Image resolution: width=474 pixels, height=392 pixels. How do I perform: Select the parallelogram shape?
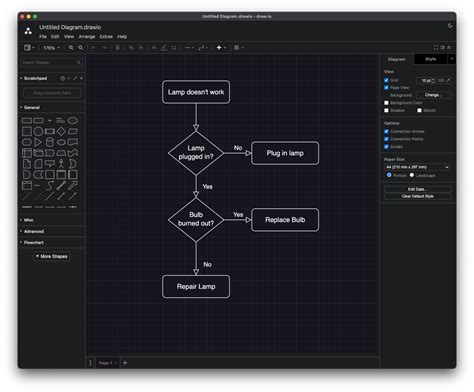73,131
